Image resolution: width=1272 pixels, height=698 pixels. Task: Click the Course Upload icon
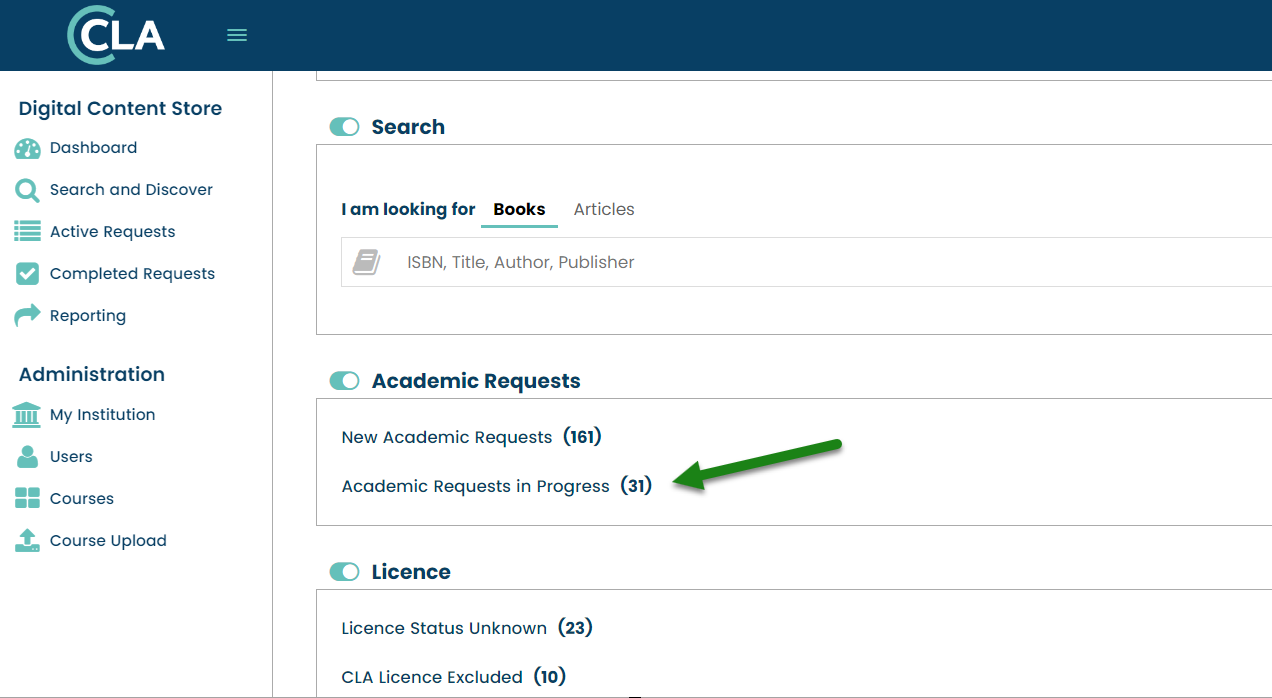27,541
